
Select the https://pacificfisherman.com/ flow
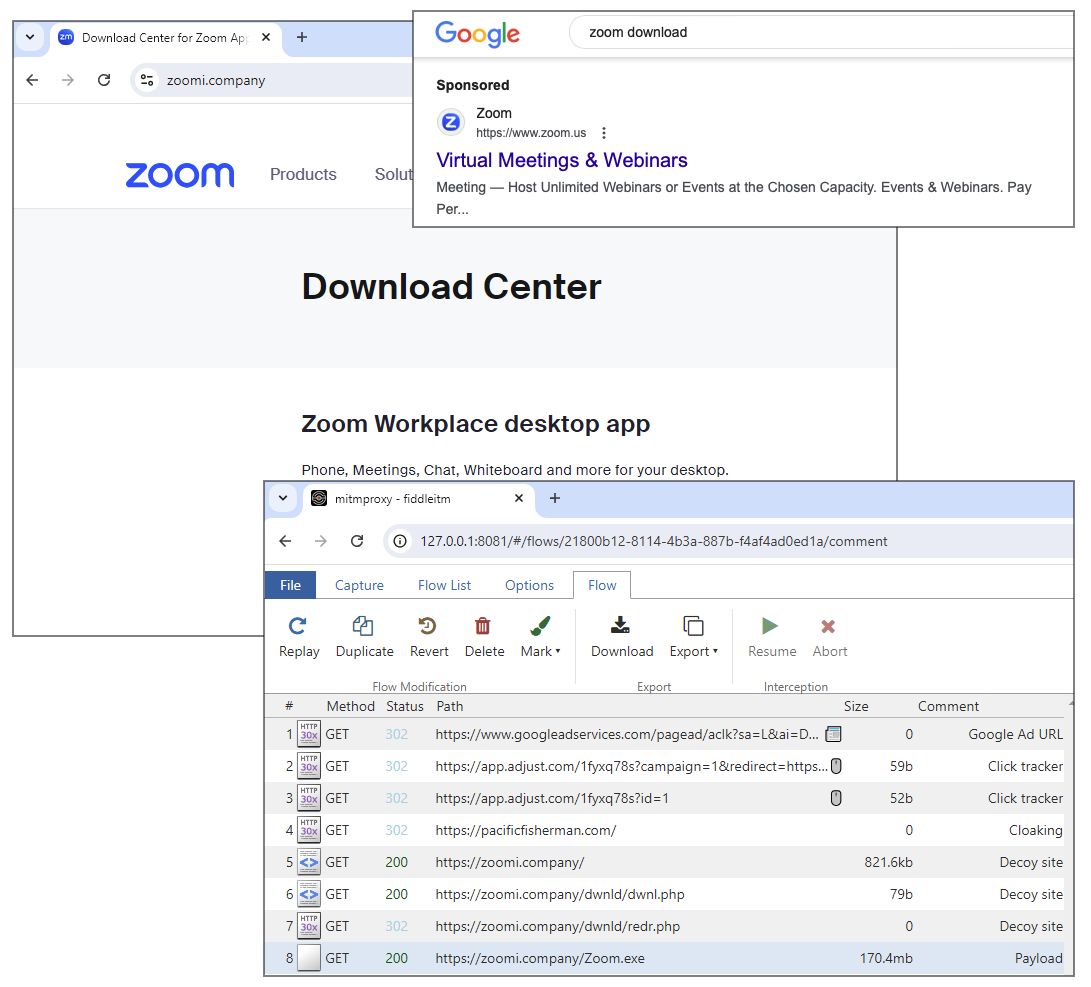click(x=664, y=830)
